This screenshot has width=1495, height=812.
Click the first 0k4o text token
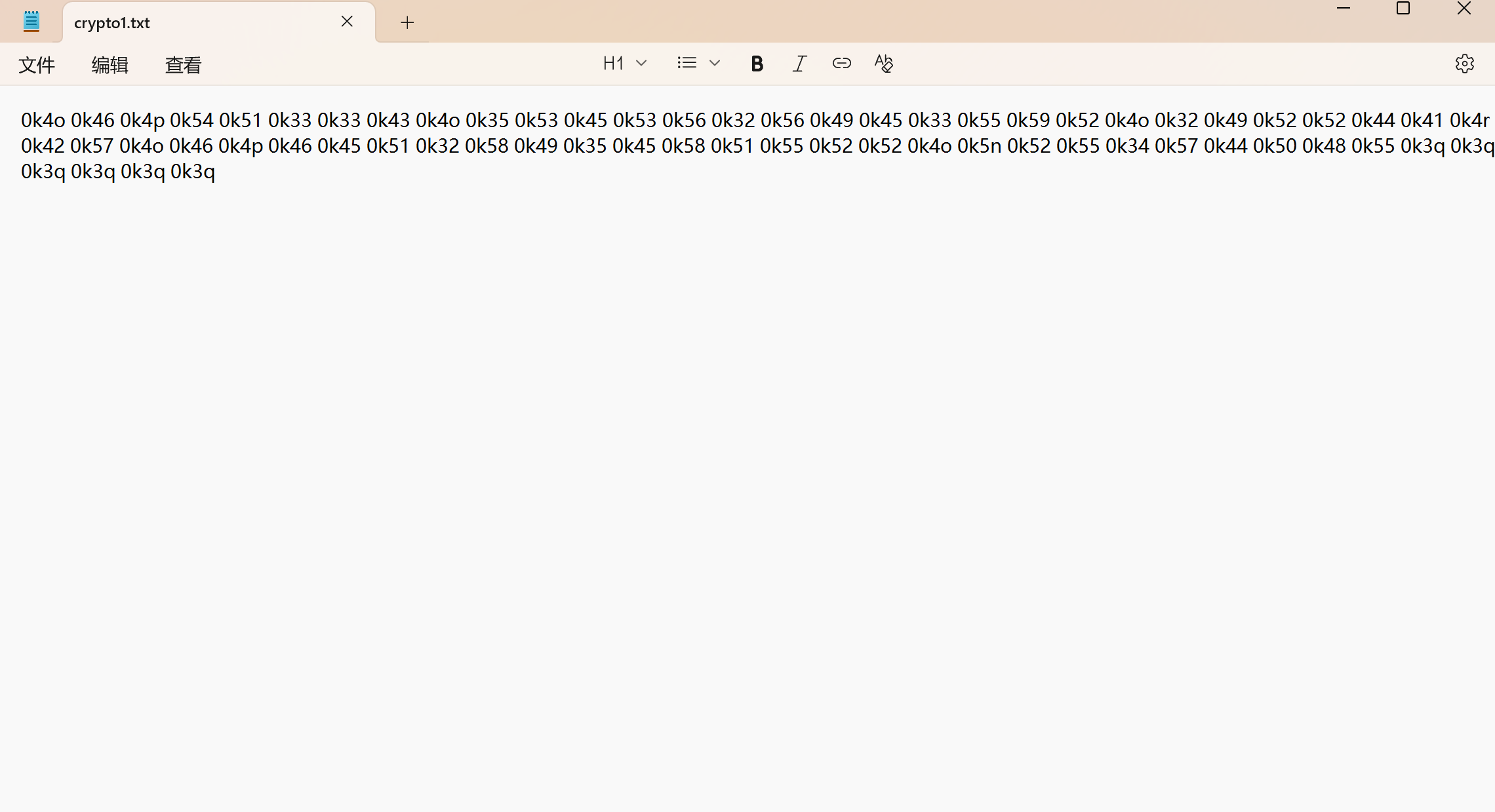(x=43, y=121)
